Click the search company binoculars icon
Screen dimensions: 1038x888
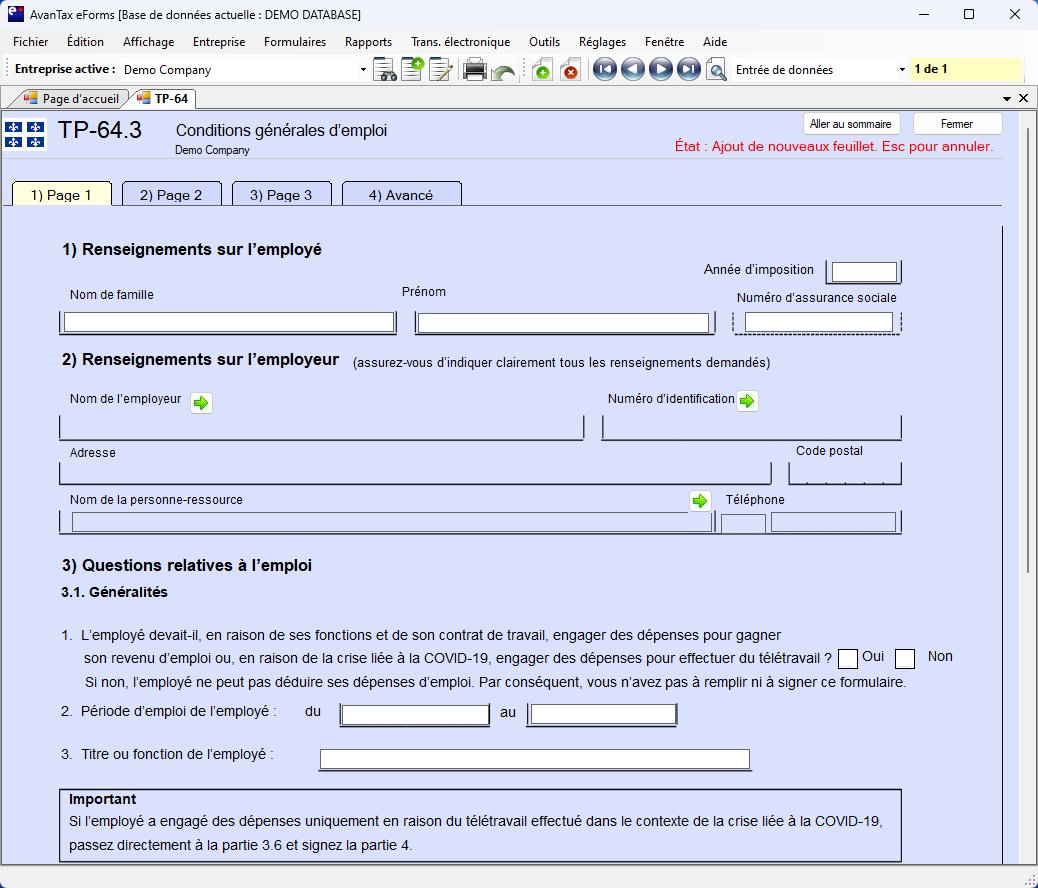click(x=384, y=70)
